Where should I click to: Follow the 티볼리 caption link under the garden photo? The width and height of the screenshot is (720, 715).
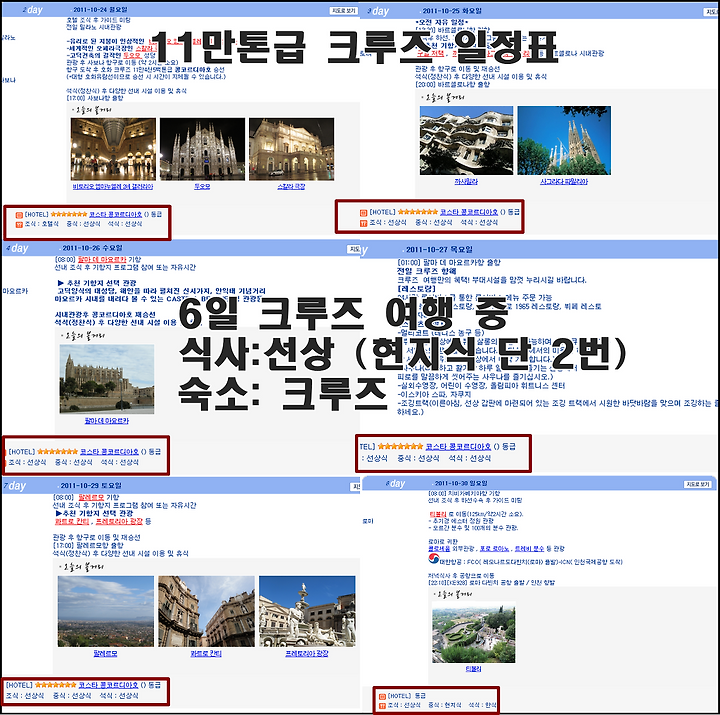473,669
